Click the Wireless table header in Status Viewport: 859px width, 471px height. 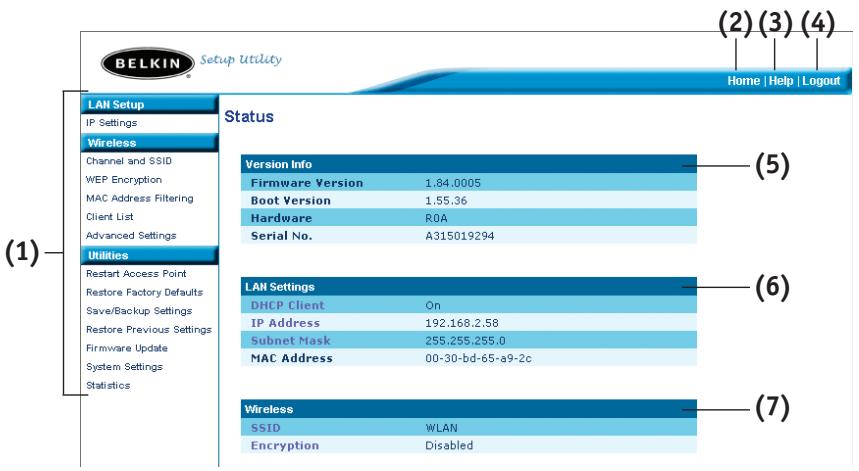coord(468,409)
